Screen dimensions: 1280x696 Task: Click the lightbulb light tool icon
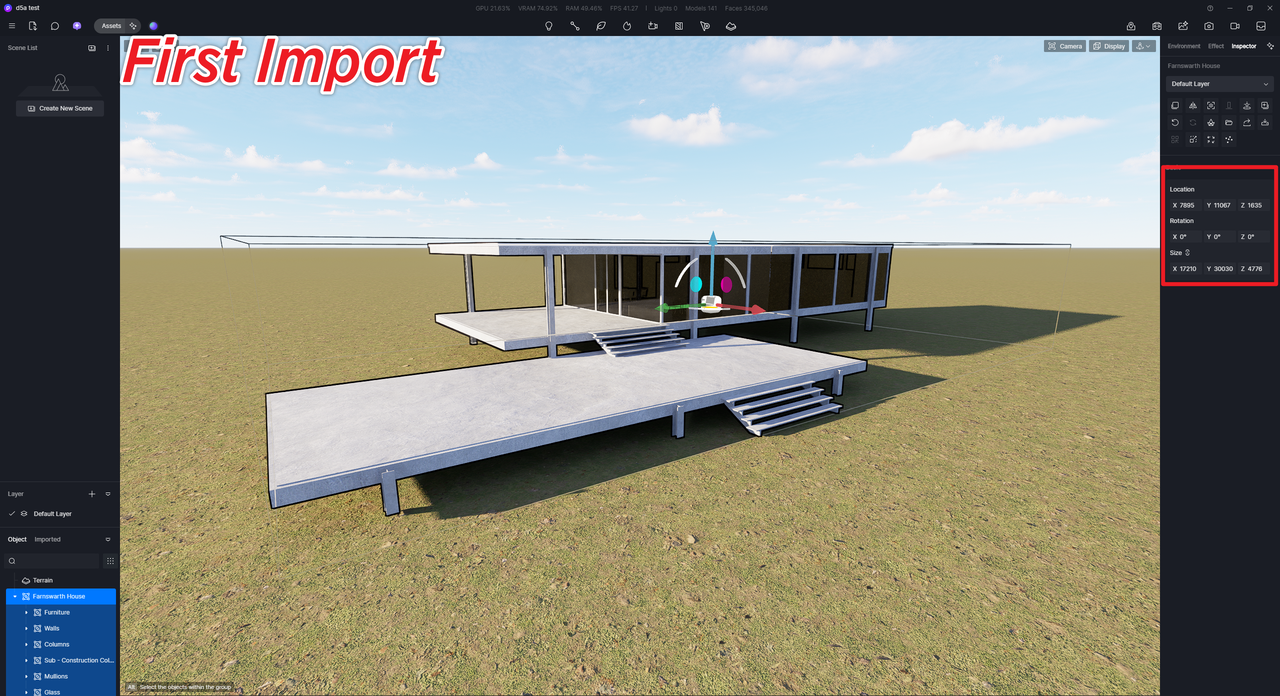tap(549, 26)
